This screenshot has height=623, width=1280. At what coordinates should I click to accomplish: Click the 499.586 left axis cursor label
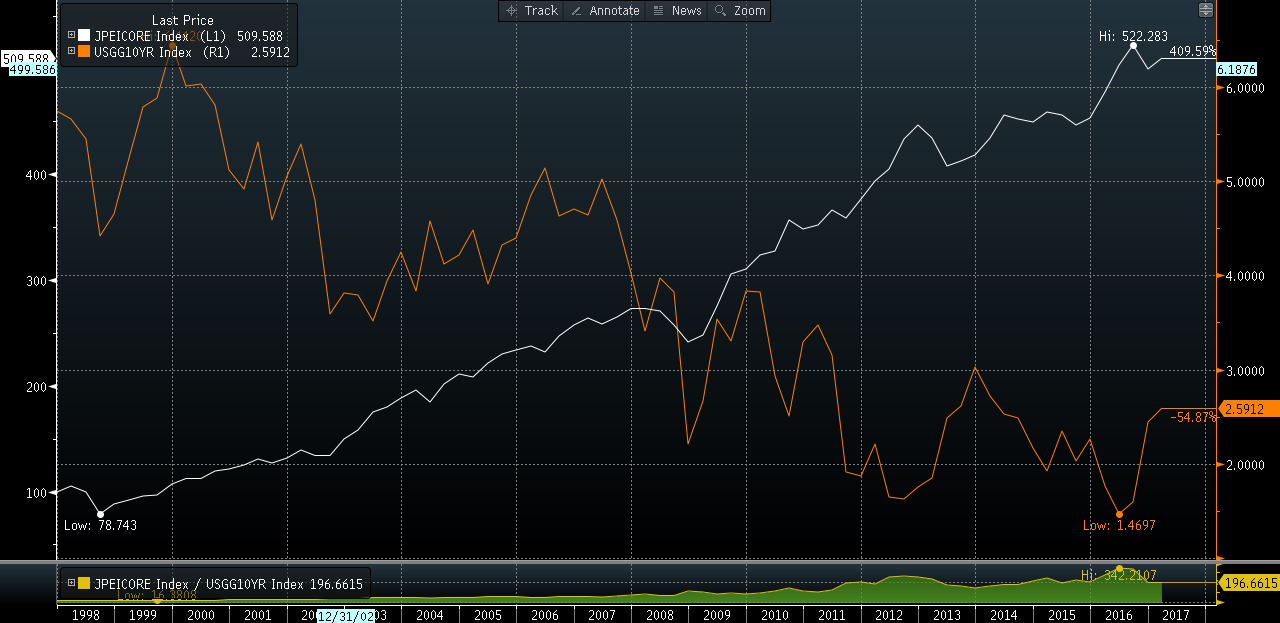32,70
